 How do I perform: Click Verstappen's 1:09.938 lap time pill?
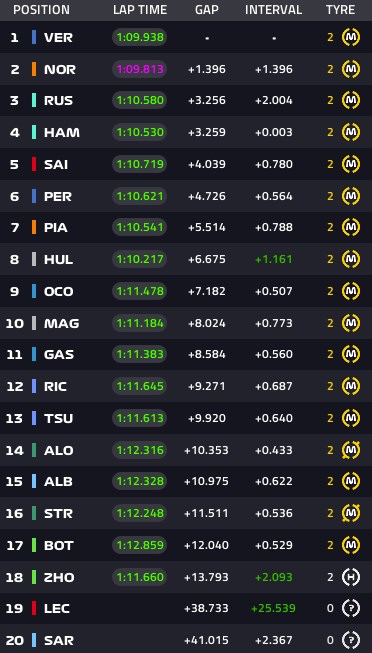pos(140,37)
